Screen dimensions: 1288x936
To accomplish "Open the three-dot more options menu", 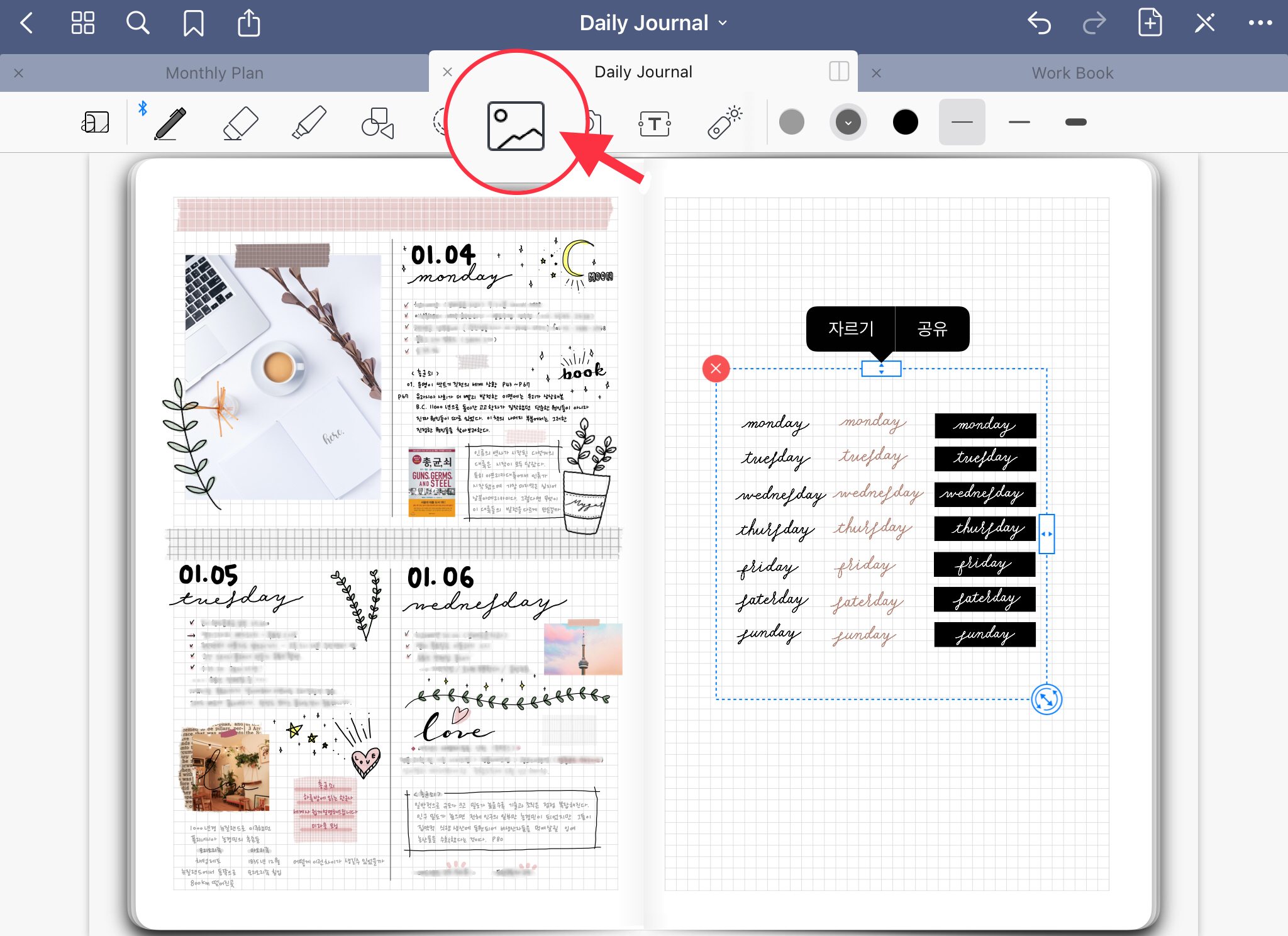I will coord(1260,23).
